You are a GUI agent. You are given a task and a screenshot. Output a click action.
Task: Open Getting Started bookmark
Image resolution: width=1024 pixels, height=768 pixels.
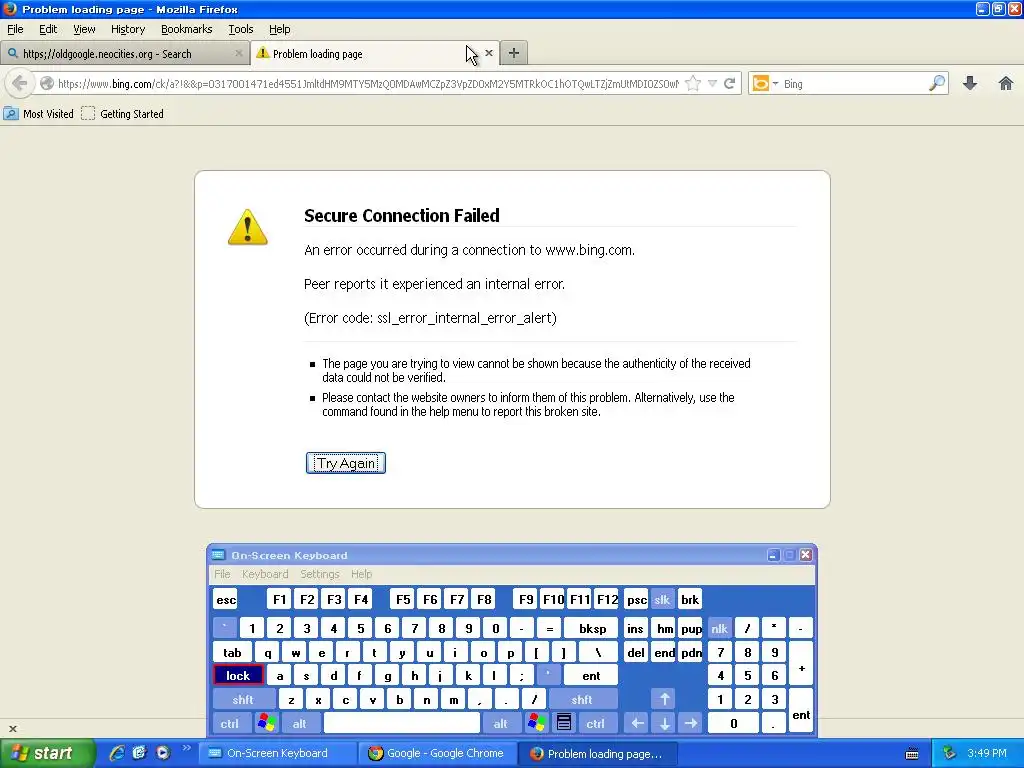tap(122, 114)
